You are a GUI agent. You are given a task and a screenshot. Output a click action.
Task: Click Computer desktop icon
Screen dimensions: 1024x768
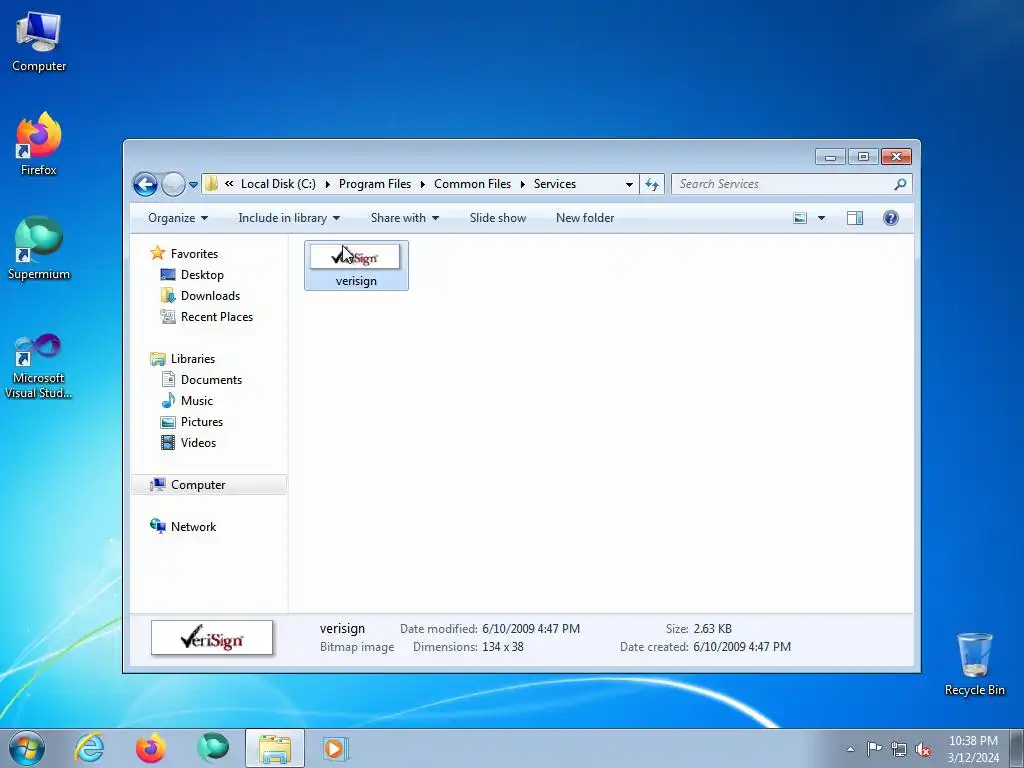[39, 42]
